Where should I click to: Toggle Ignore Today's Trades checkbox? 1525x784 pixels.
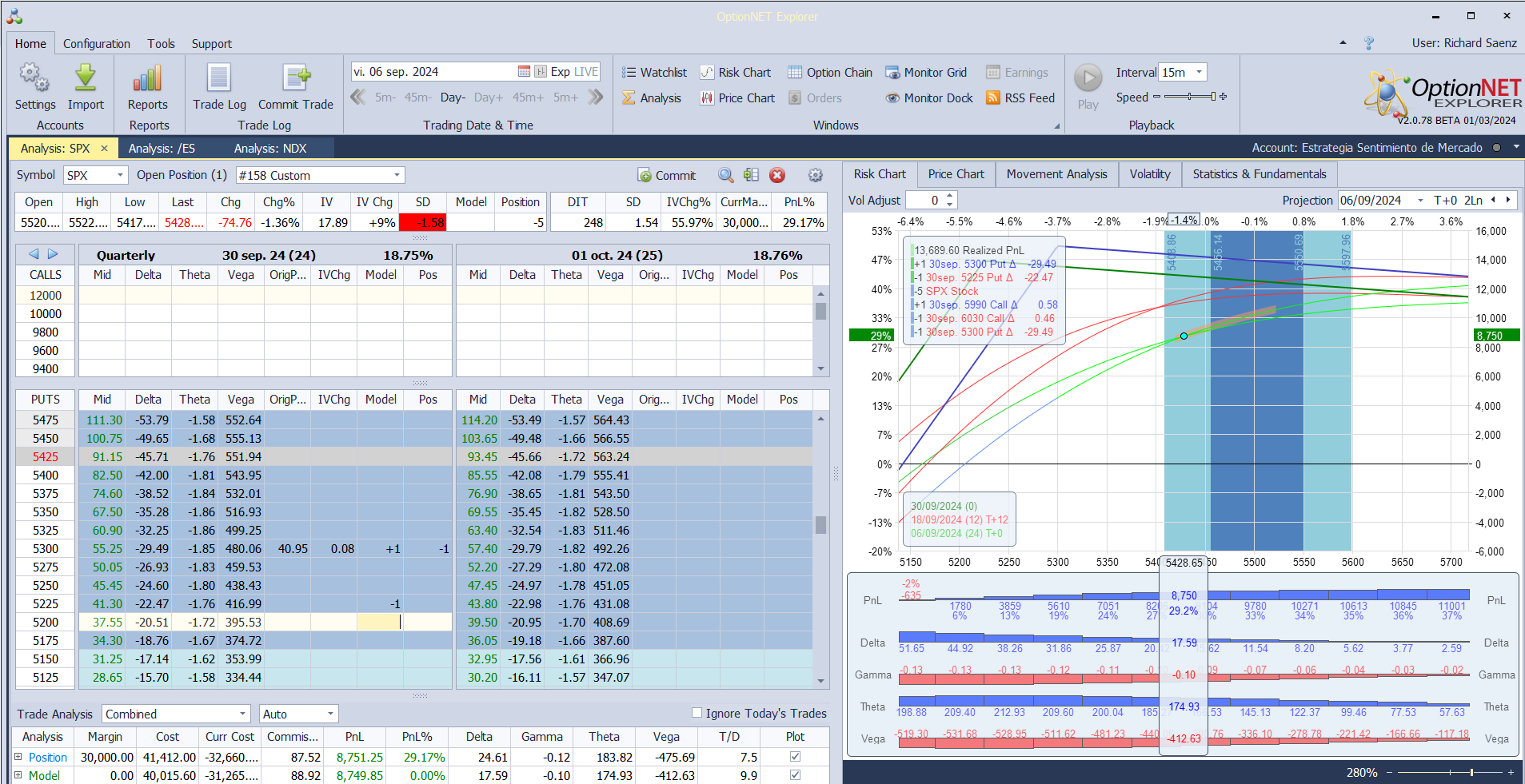pos(697,713)
